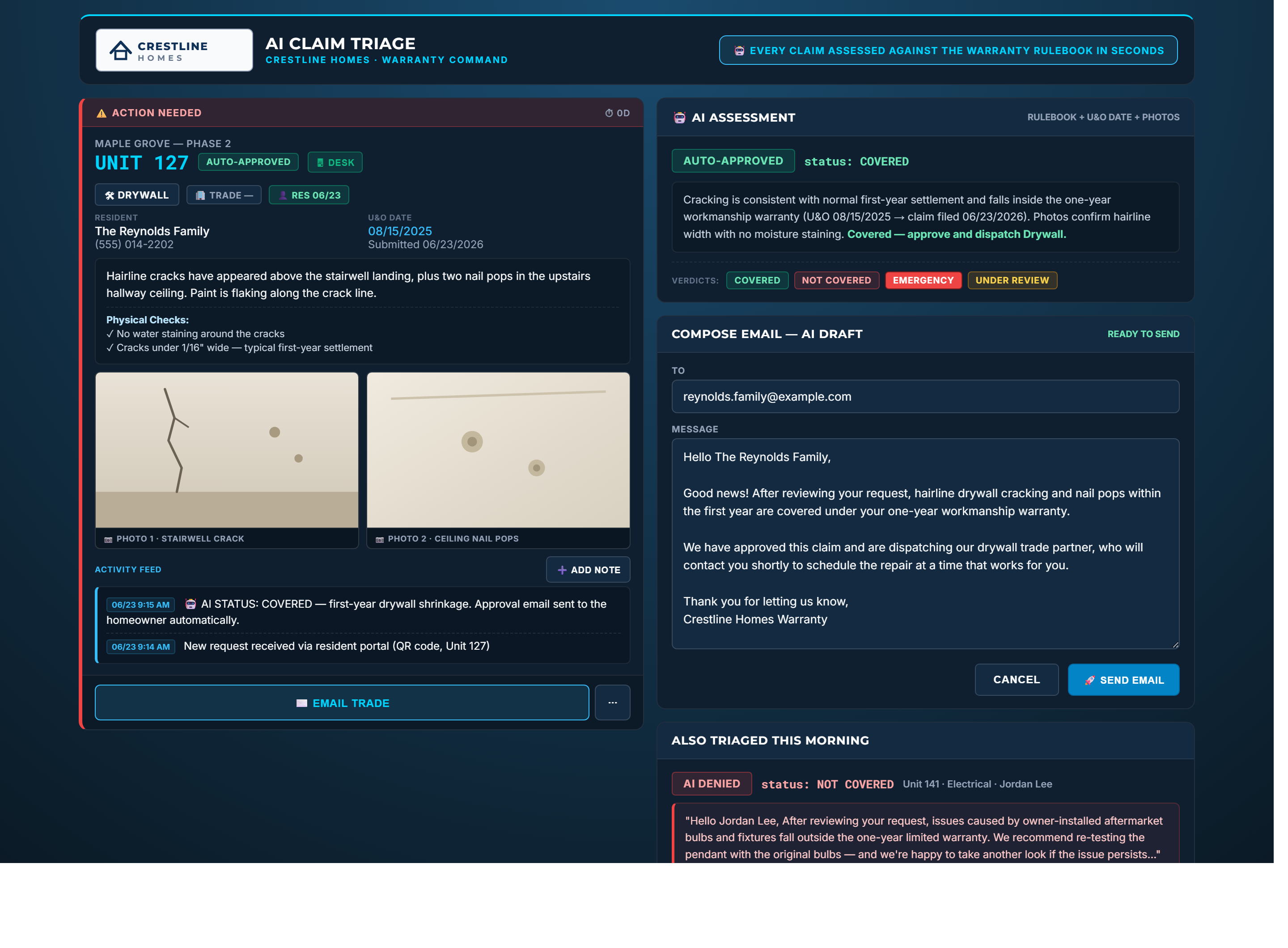
Task: Click the Desk badge icon
Action: (320, 163)
